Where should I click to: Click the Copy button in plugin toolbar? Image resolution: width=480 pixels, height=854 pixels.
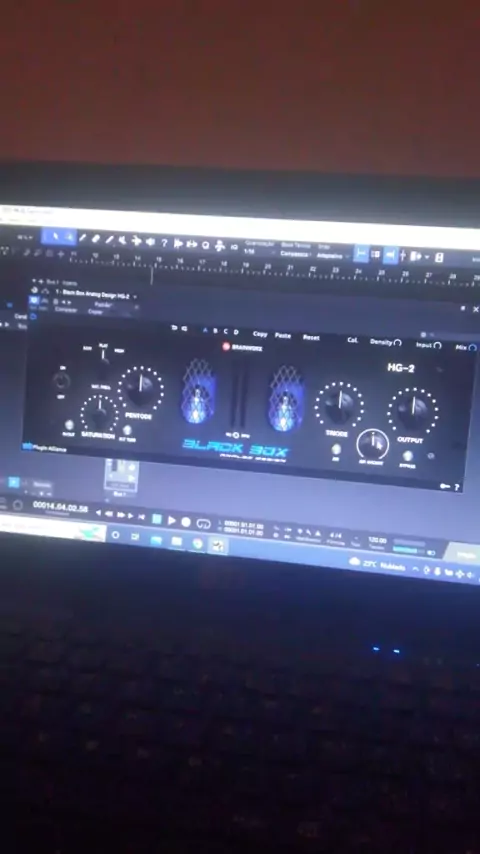coord(260,334)
